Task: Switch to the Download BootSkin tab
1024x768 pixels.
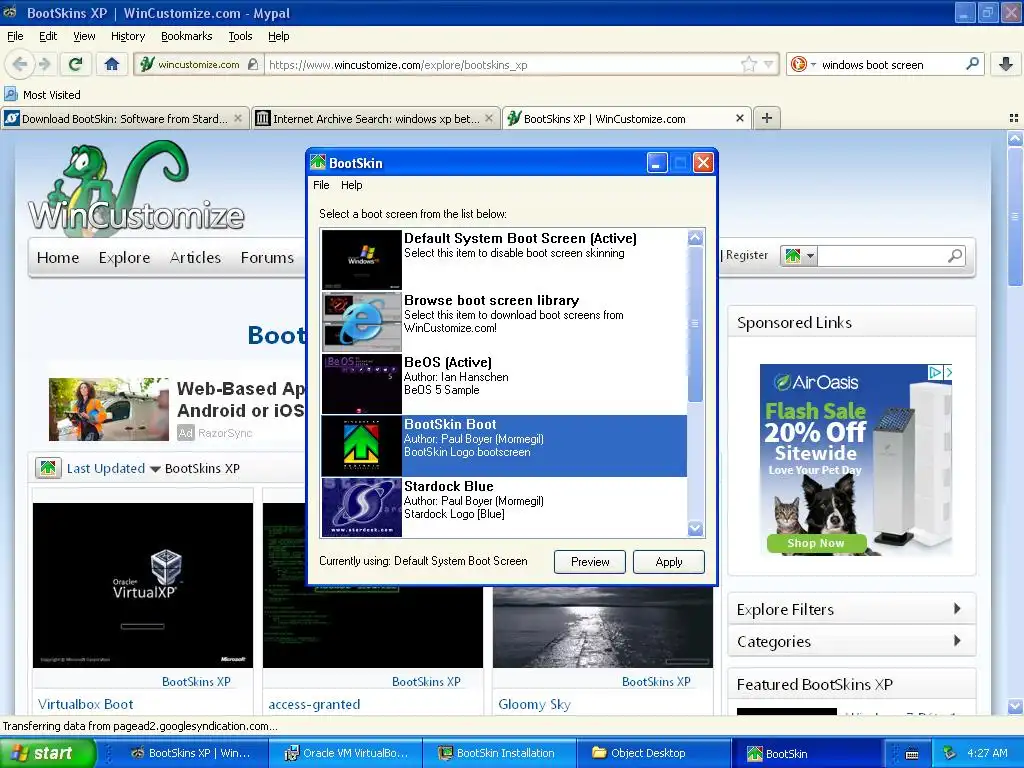Action: [x=124, y=118]
